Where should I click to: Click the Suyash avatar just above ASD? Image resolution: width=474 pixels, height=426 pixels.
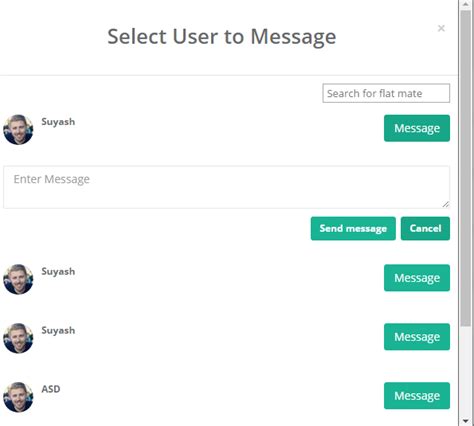coord(18,338)
